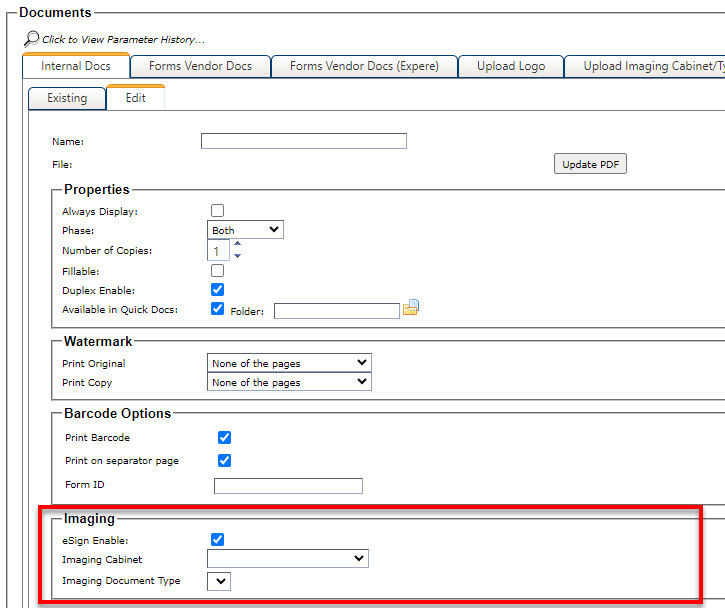Click into the Name text field

coord(303,141)
